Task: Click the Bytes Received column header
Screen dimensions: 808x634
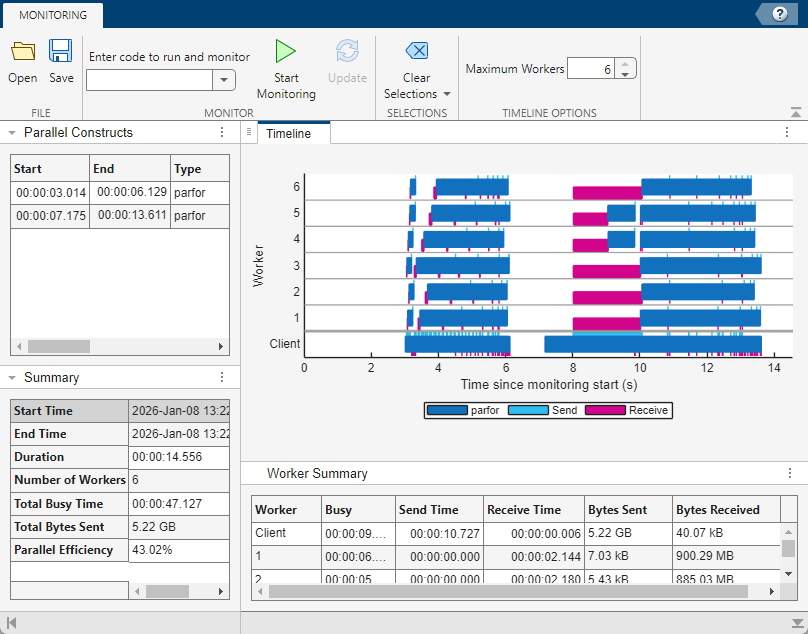Action: click(x=727, y=510)
